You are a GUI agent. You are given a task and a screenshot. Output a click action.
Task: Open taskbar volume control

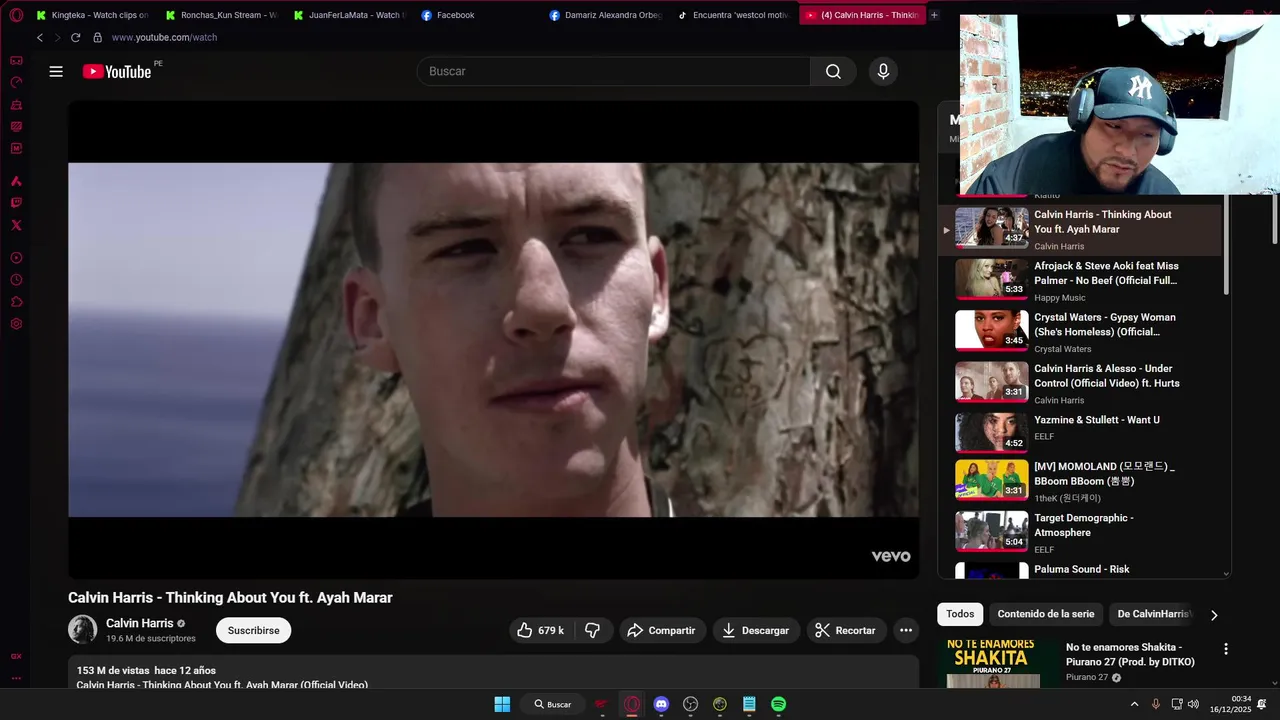point(1193,704)
